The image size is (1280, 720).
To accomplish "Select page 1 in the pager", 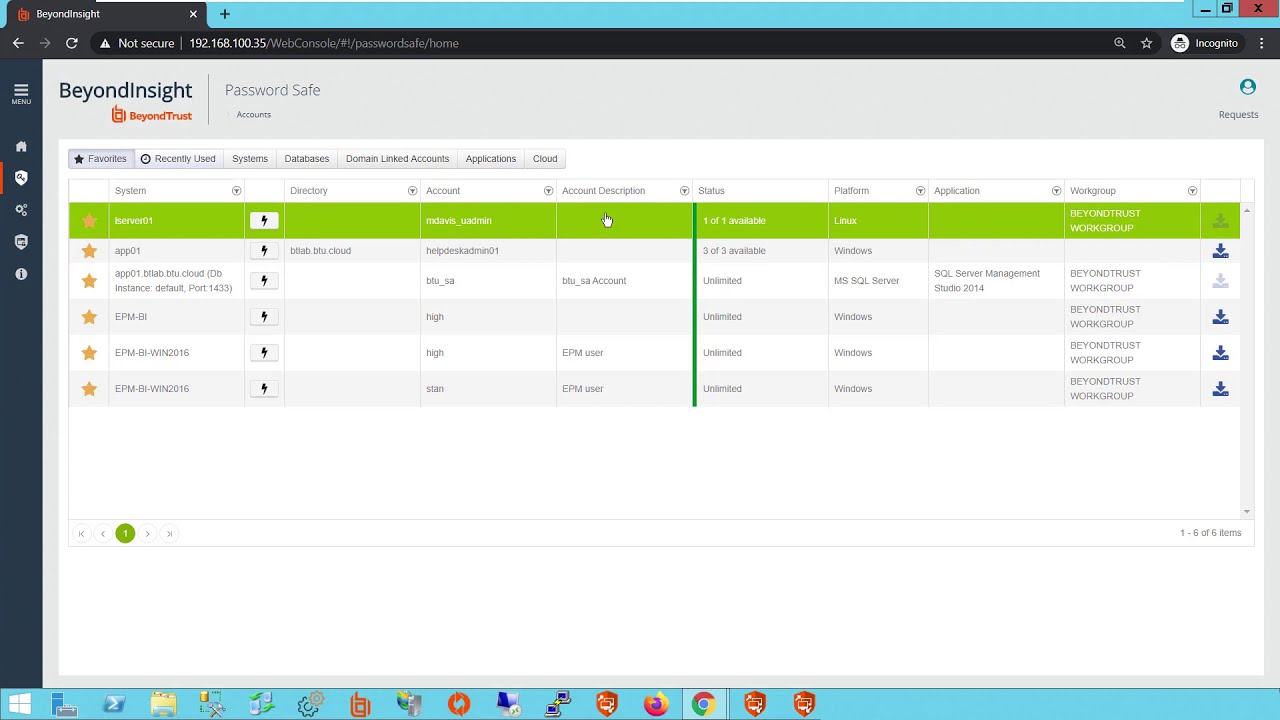I will click(125, 534).
